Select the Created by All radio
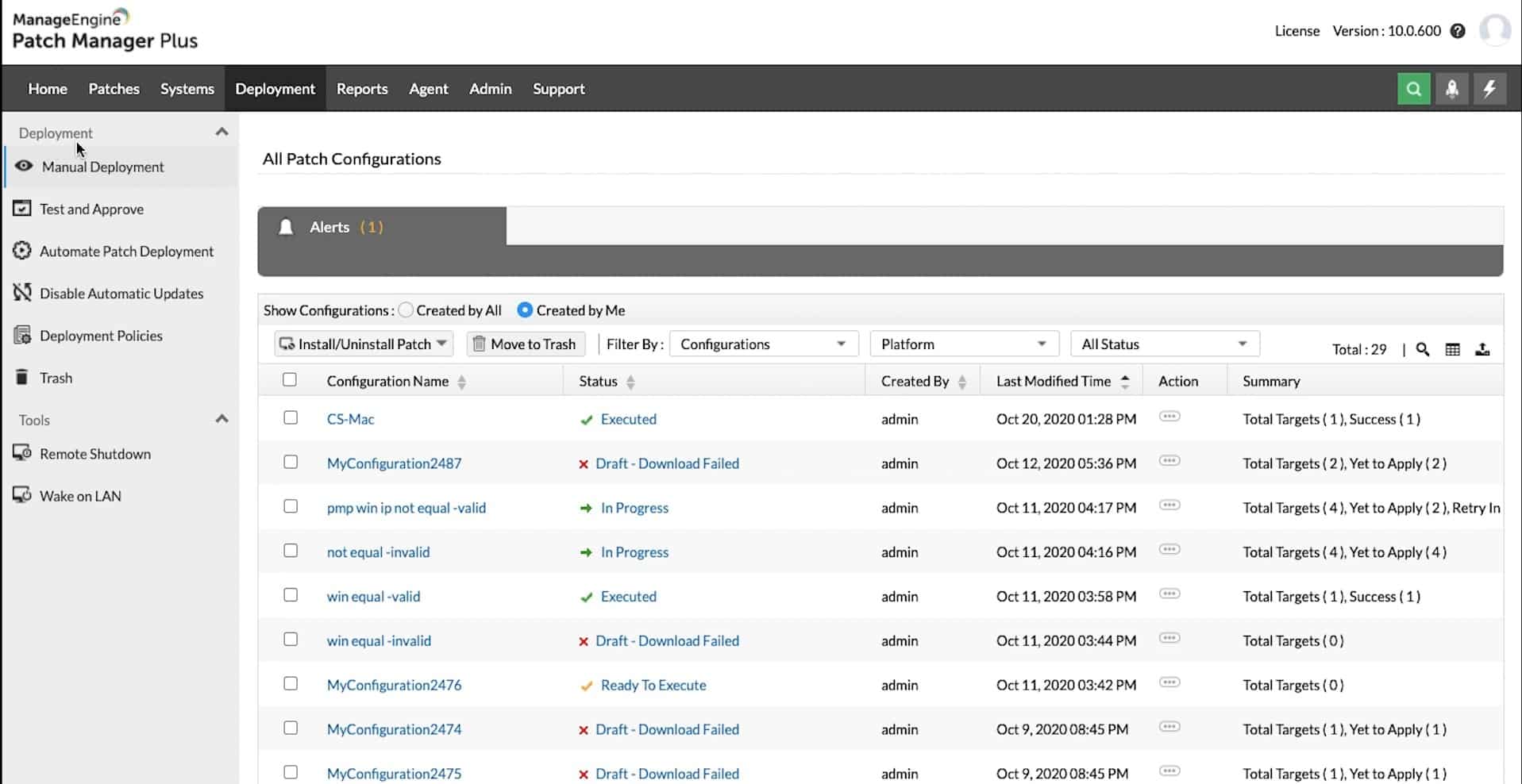The width and height of the screenshot is (1522, 784). click(x=406, y=310)
